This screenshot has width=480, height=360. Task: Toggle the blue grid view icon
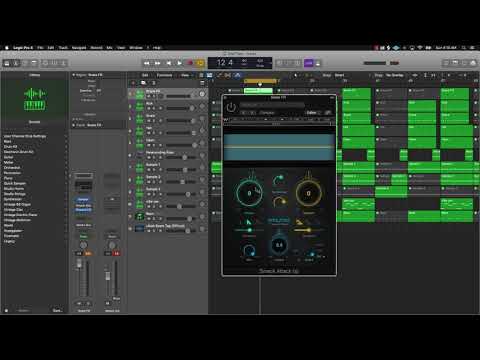click(210, 75)
